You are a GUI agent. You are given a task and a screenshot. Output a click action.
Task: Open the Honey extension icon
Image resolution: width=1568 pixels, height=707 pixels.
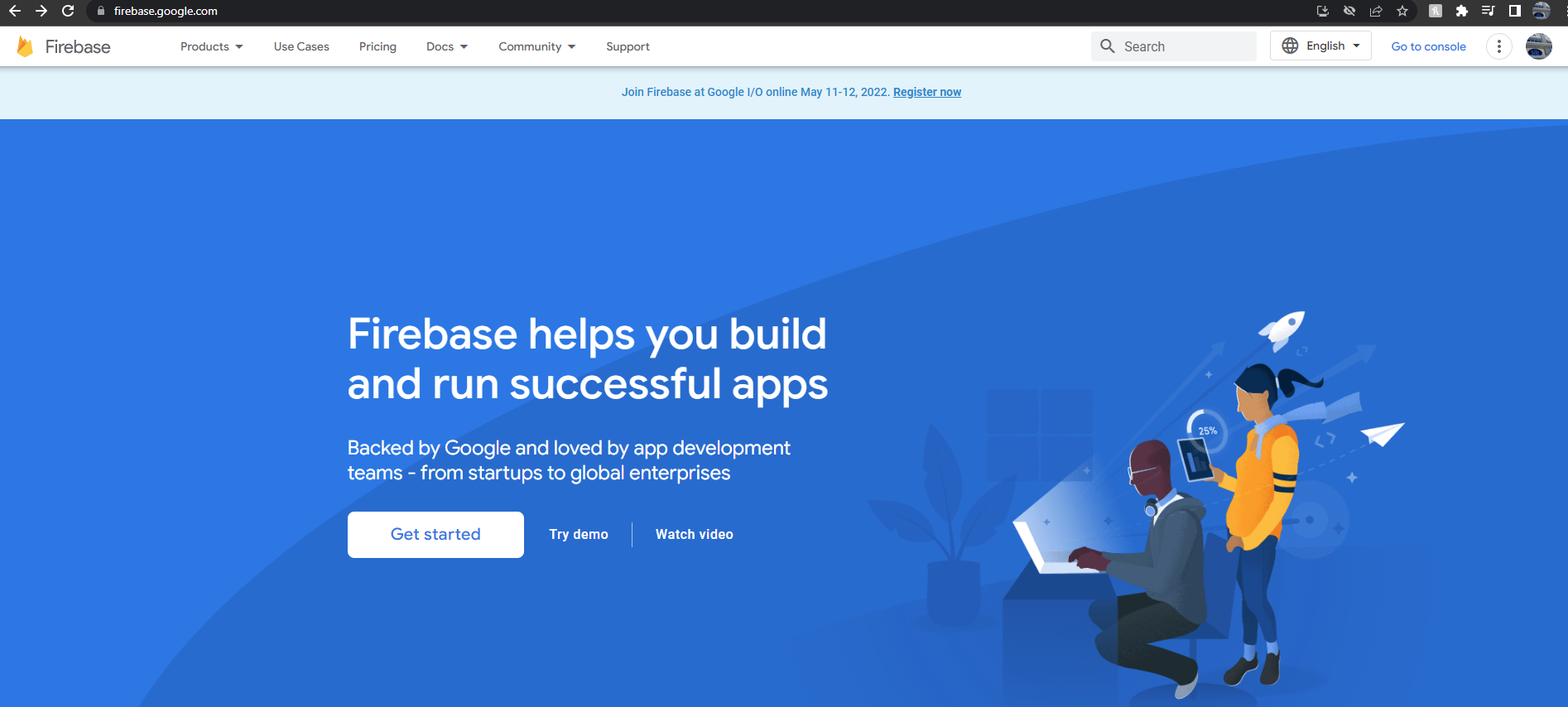pyautogui.click(x=1436, y=11)
